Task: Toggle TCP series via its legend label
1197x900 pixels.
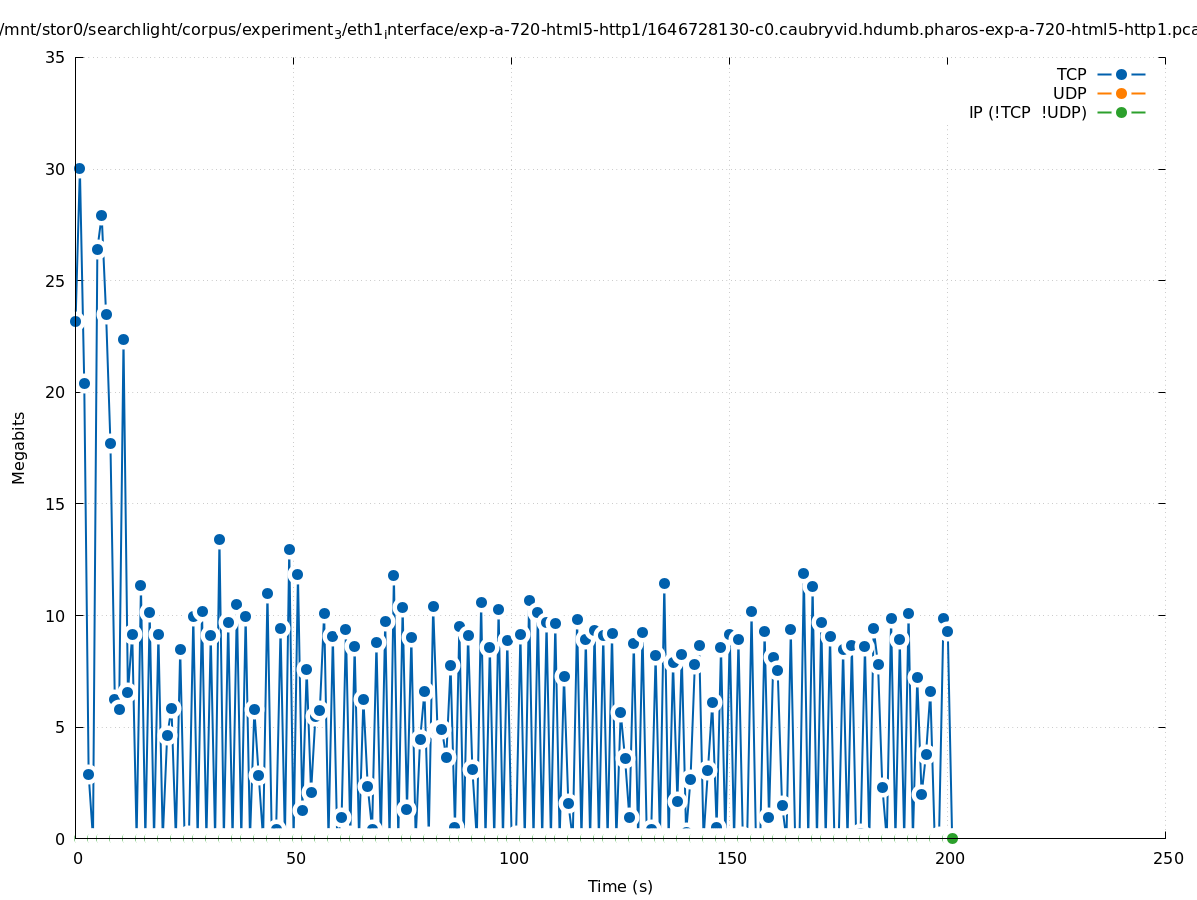Action: 1071,74
